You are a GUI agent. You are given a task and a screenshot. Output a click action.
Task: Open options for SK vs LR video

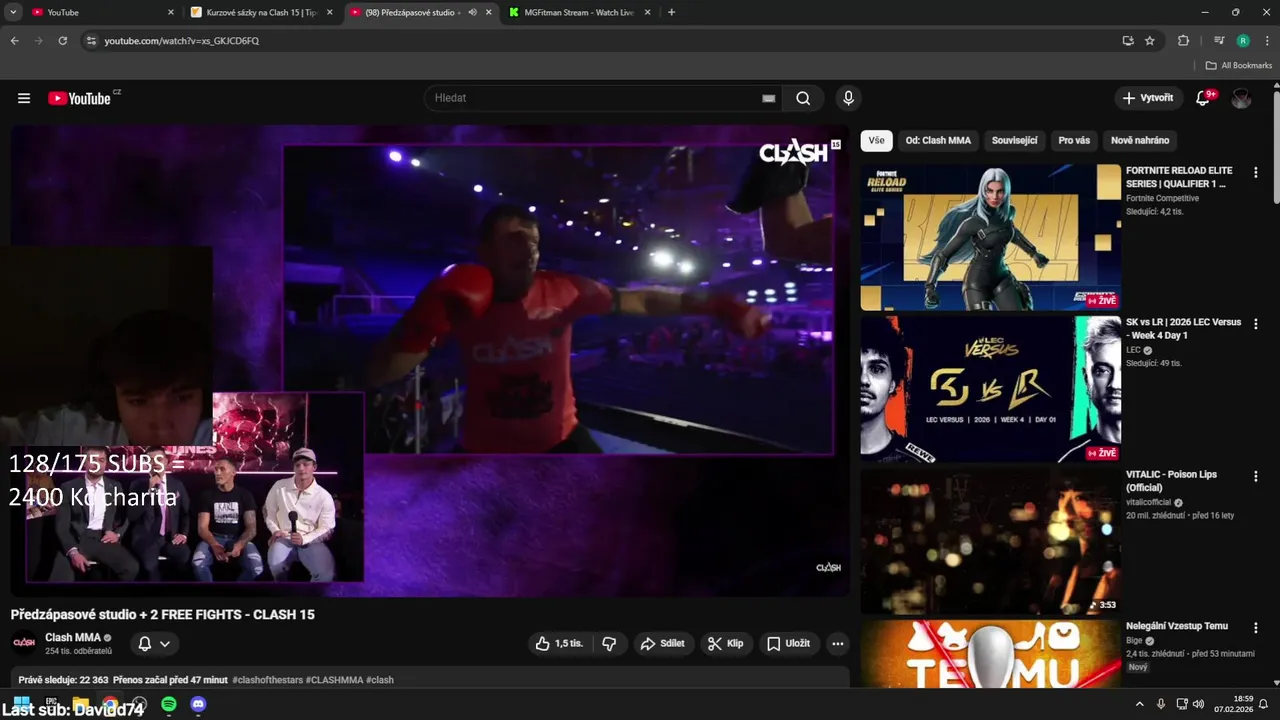click(x=1256, y=325)
